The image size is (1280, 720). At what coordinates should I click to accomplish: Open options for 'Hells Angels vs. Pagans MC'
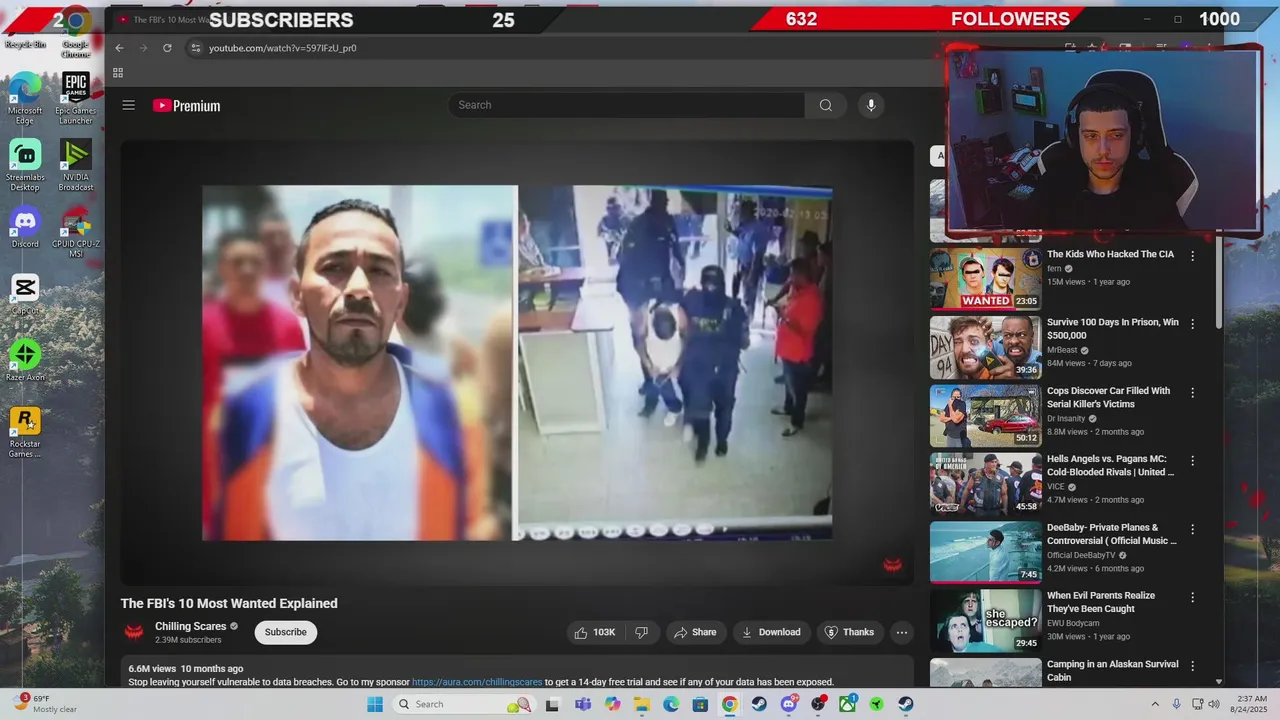pos(1192,461)
